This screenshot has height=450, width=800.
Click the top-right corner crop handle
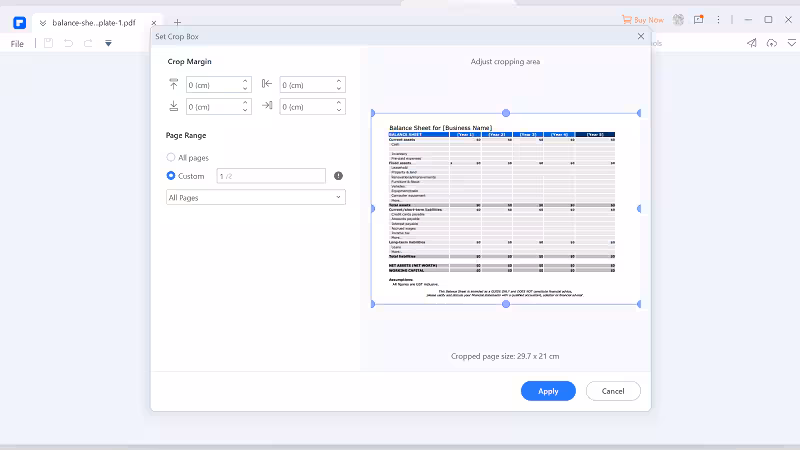click(x=639, y=113)
